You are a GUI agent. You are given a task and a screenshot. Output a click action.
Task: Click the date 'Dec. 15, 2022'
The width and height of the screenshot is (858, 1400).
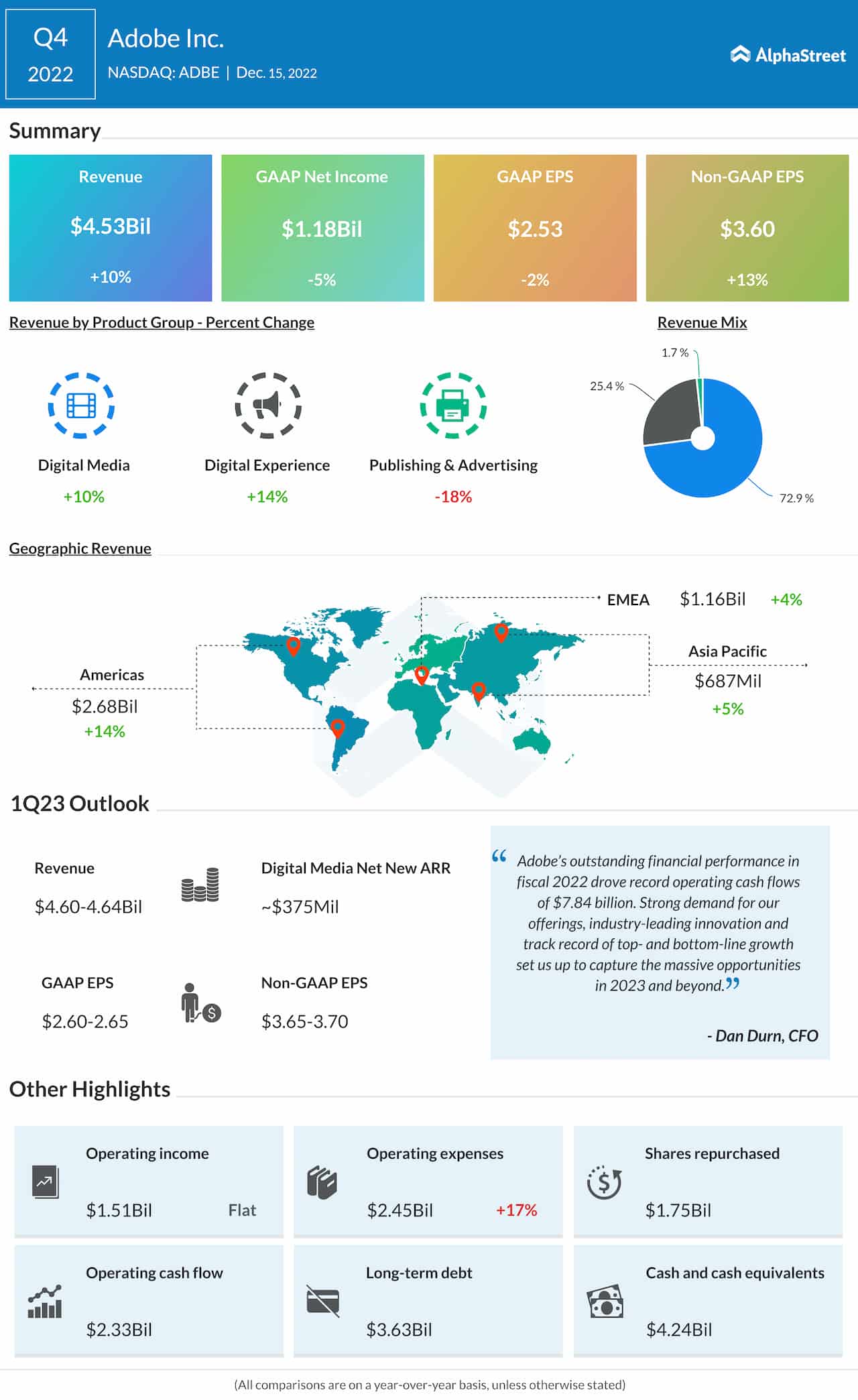point(277,72)
